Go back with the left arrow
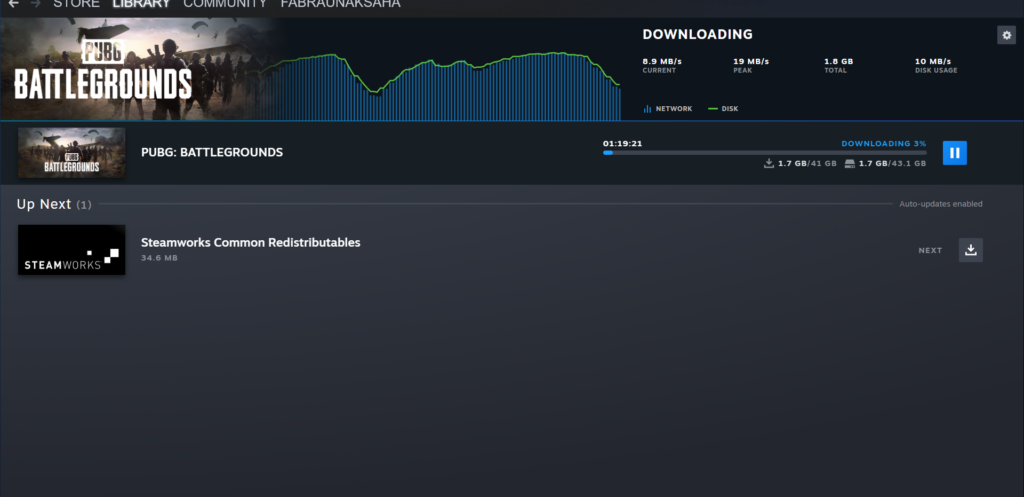This screenshot has width=1024, height=497. [13, 3]
